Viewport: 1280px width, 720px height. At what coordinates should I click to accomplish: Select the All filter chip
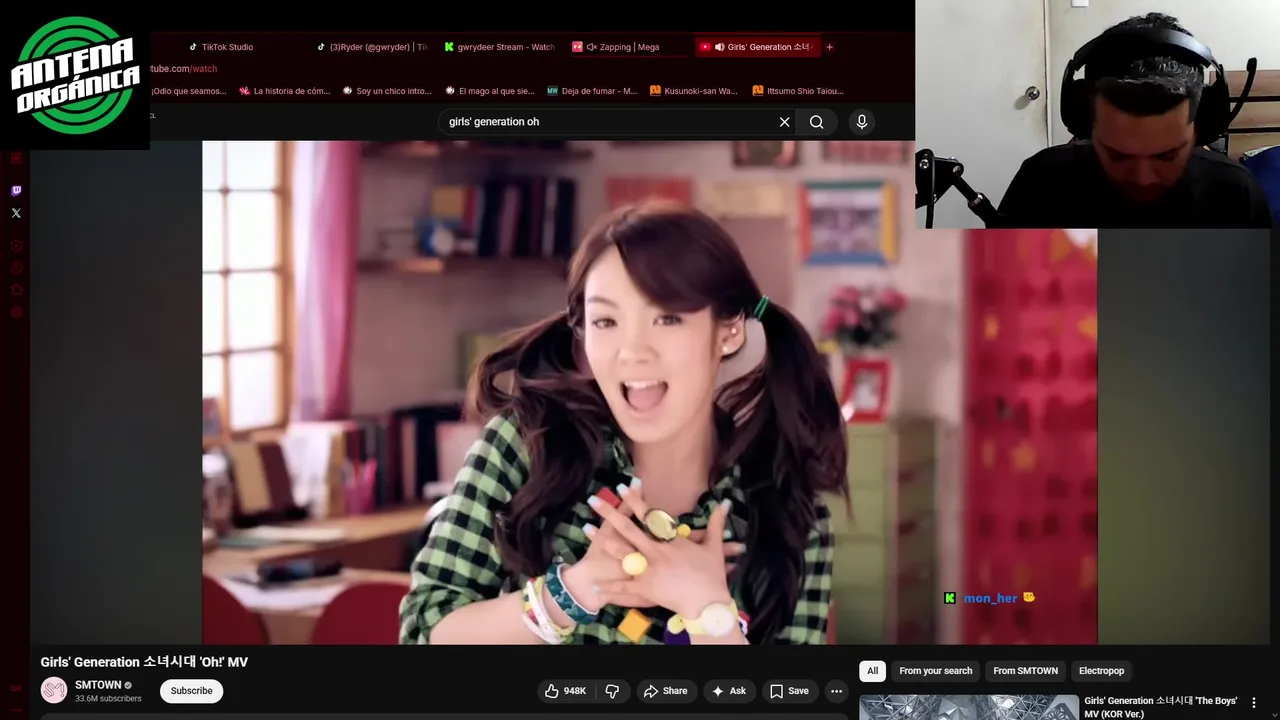pos(873,671)
